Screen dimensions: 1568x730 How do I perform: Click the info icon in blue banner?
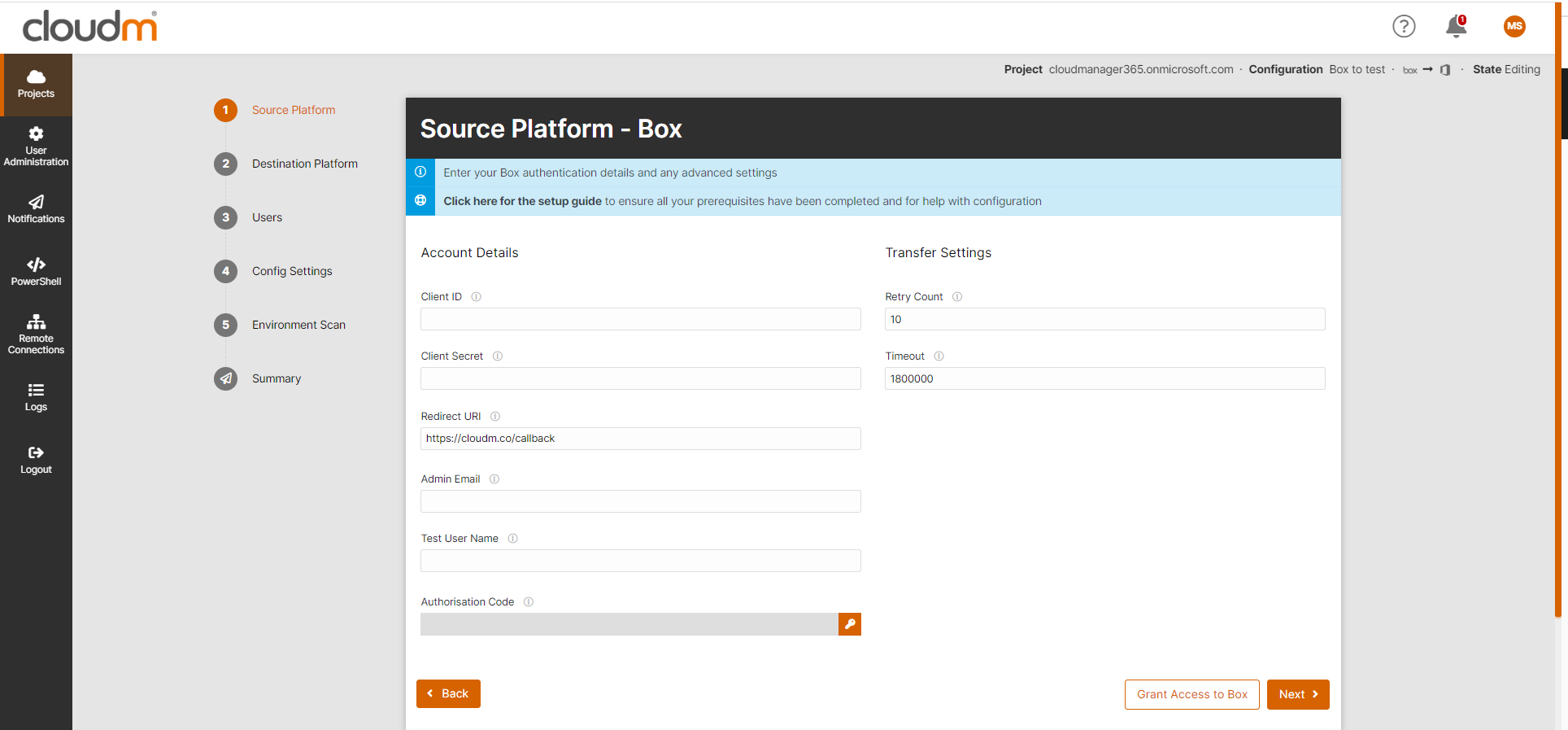click(420, 172)
